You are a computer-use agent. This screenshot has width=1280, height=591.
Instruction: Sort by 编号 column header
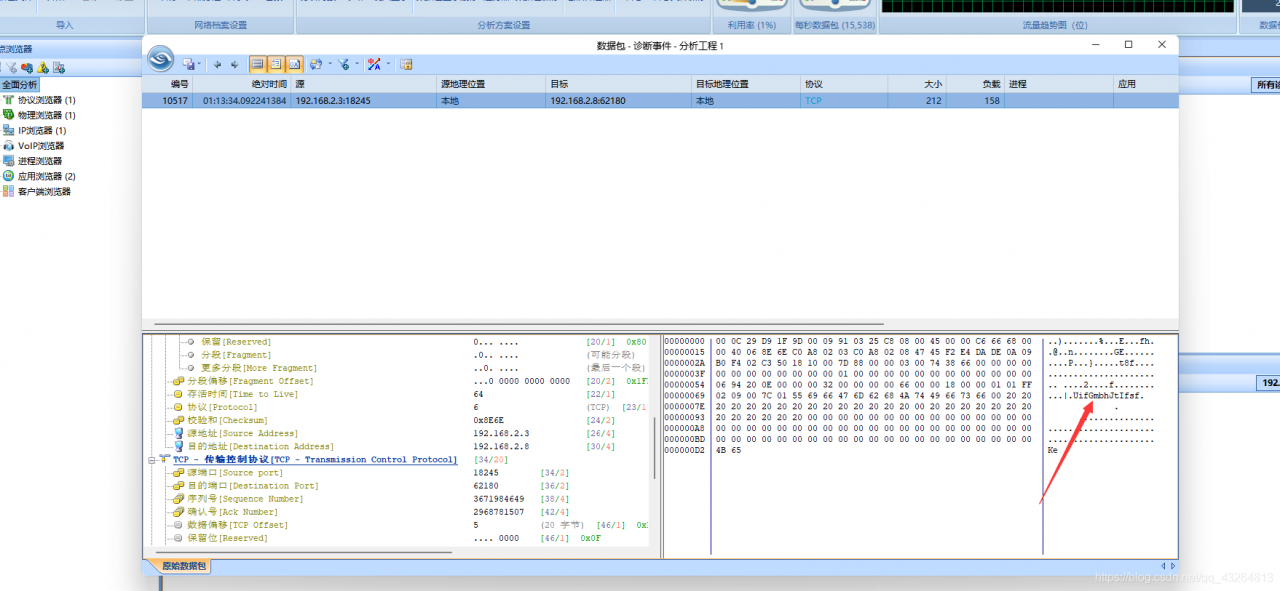pyautogui.click(x=166, y=84)
